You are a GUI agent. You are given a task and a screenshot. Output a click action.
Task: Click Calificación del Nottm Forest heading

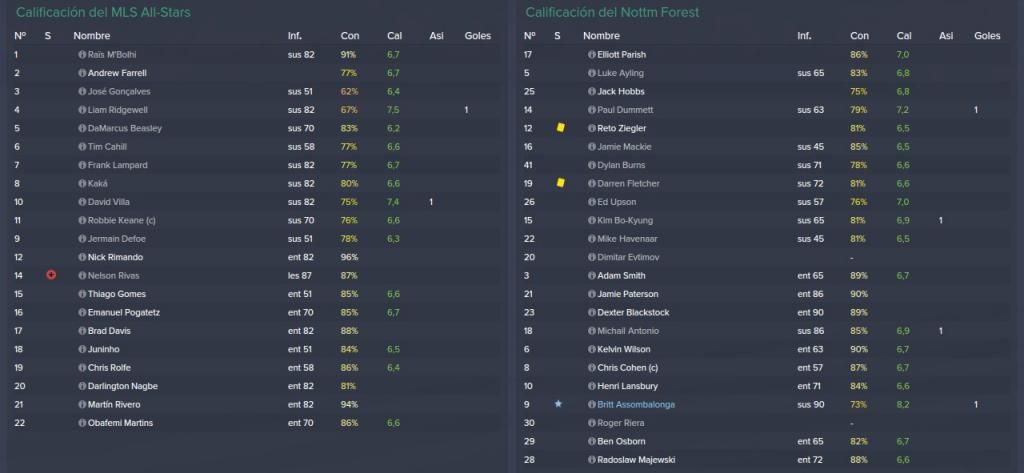[612, 12]
